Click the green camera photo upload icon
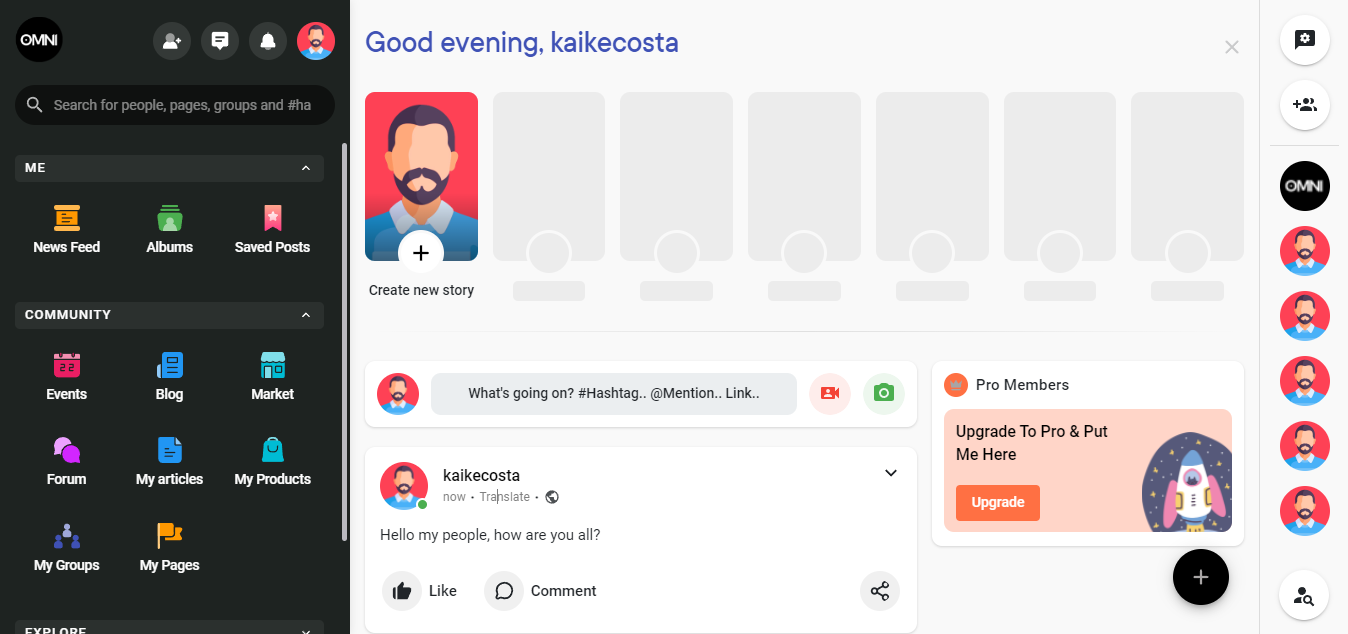The height and width of the screenshot is (634, 1348). (x=883, y=393)
